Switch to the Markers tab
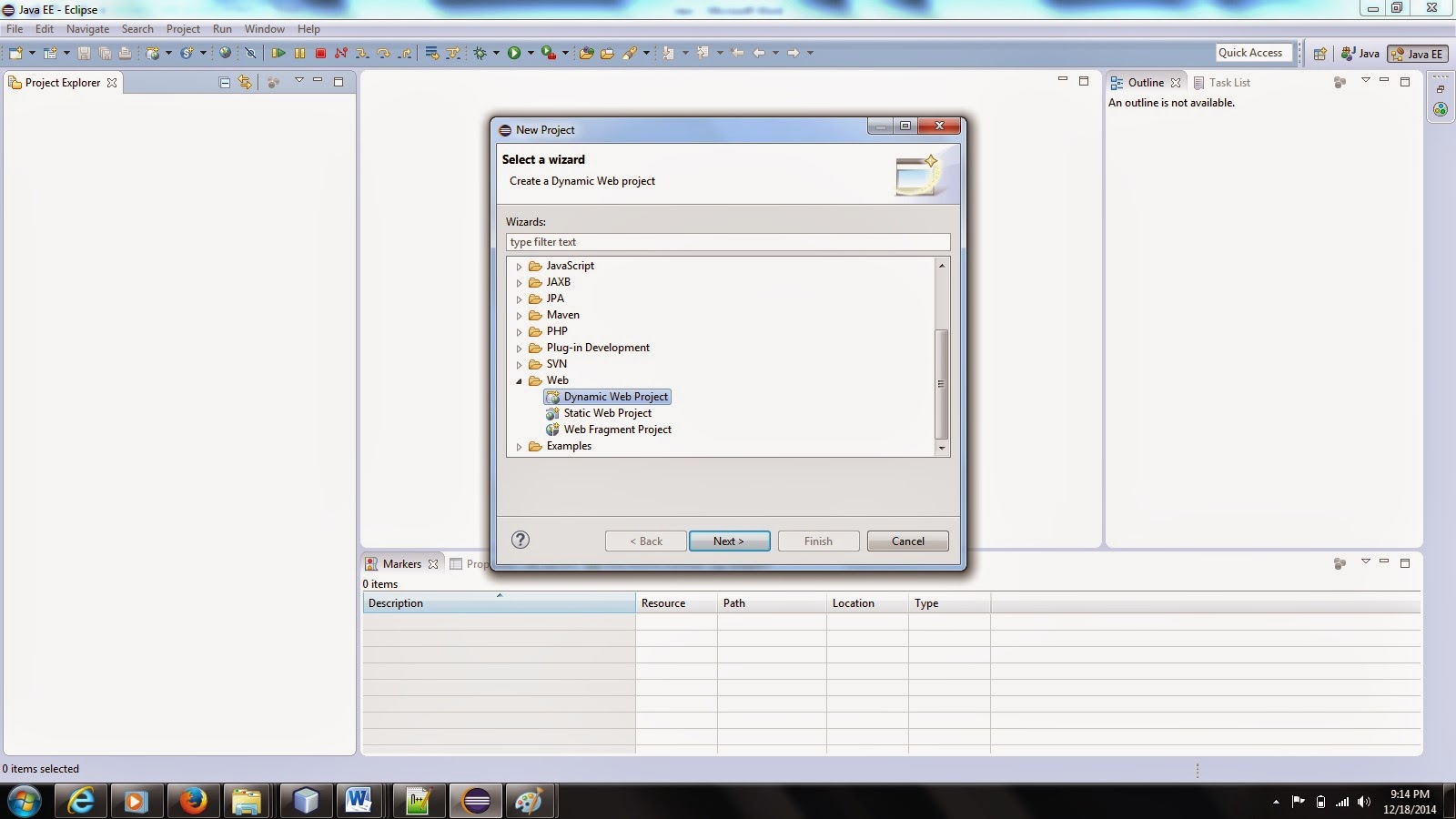This screenshot has width=1456, height=819. coord(400,563)
